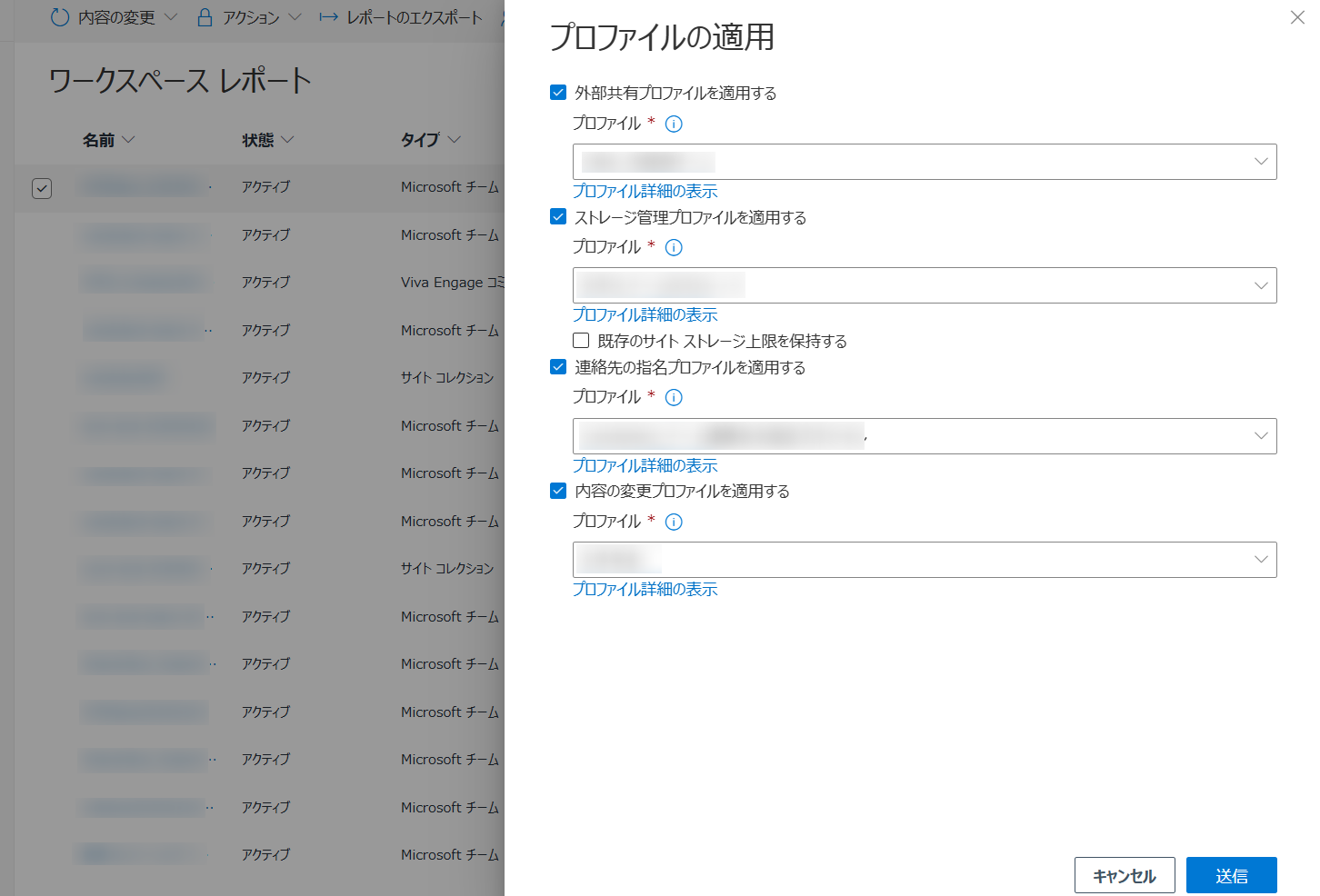
Task: Click the キャンセル button
Action: point(1125,875)
